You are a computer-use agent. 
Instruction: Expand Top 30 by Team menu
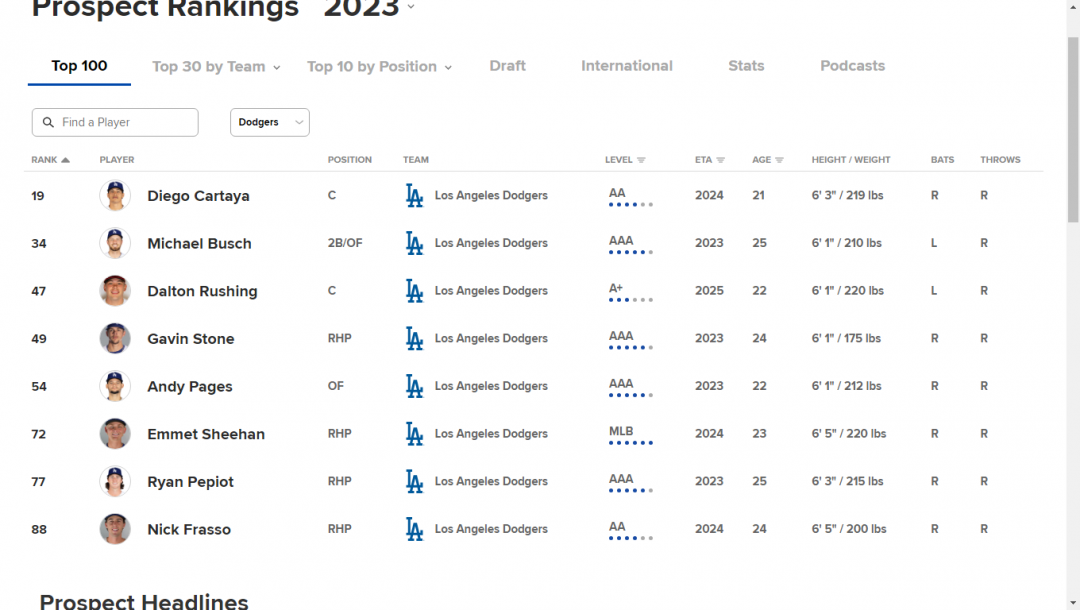point(216,67)
